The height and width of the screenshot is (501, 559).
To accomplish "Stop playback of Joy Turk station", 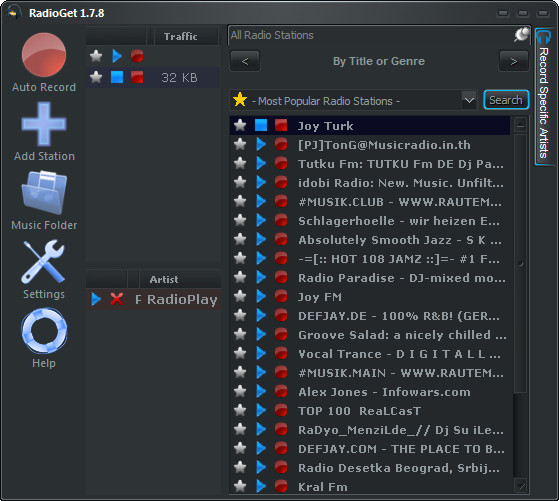I will click(261, 126).
